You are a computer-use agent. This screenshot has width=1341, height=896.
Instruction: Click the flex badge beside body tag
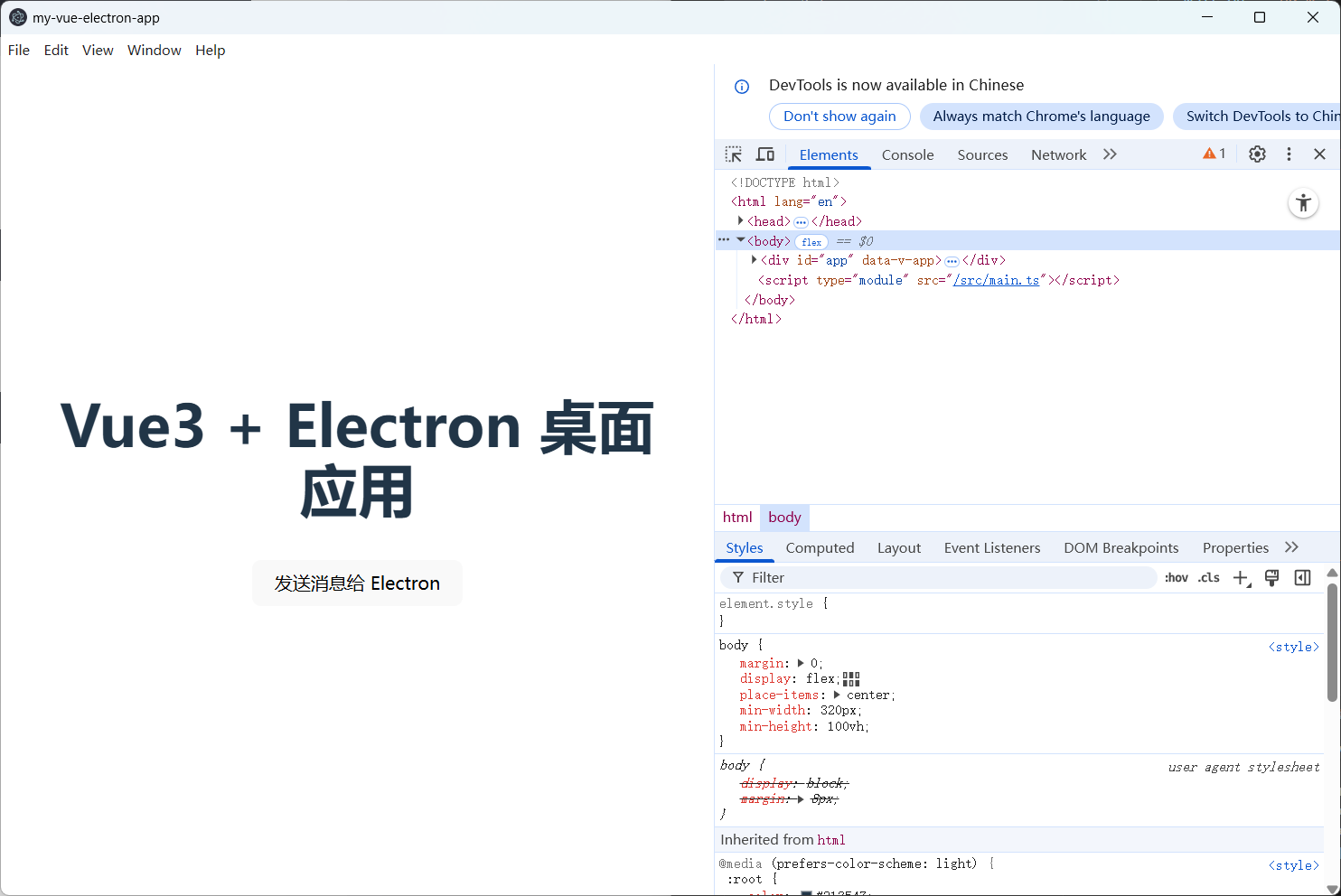coord(811,241)
